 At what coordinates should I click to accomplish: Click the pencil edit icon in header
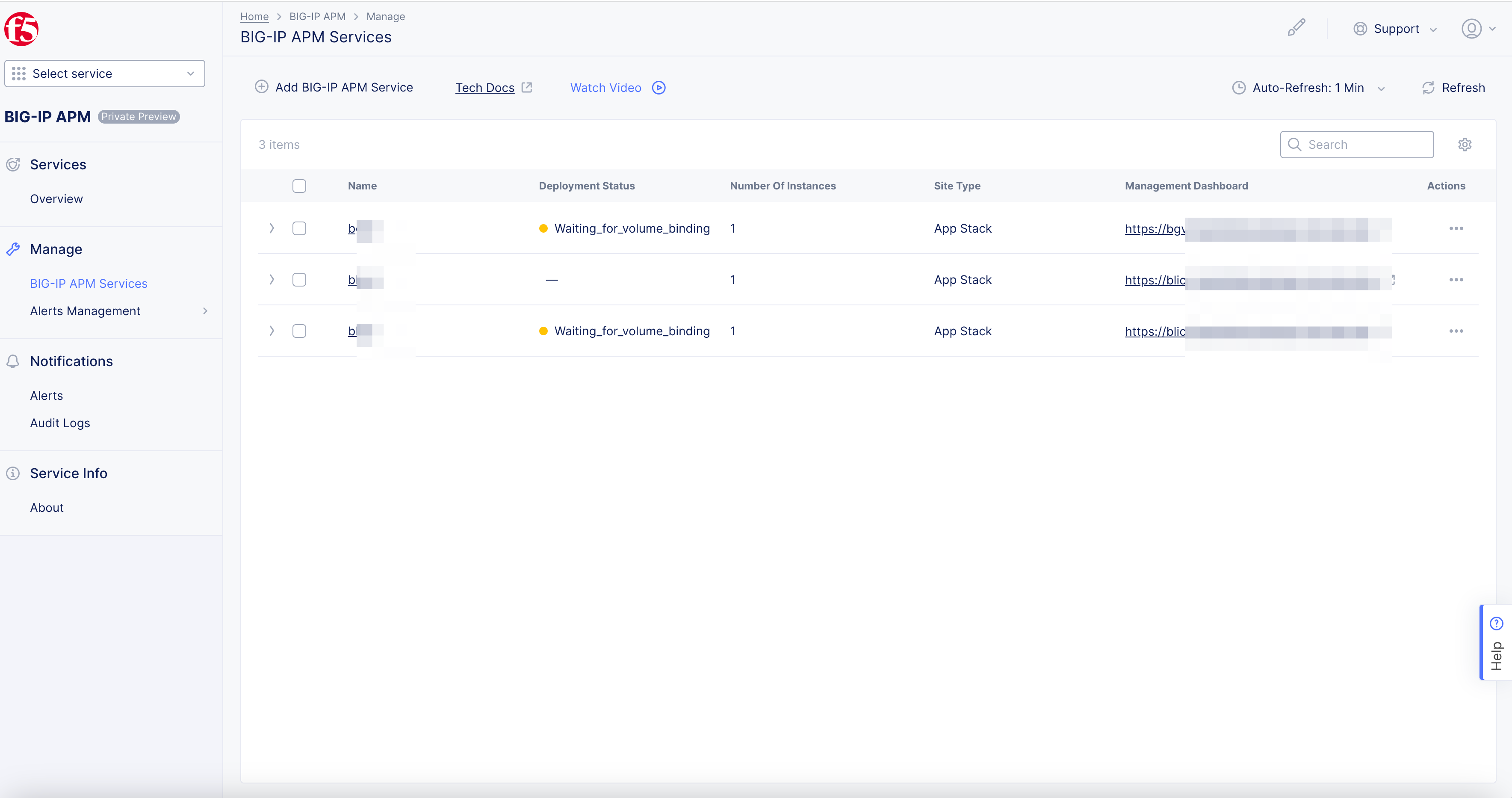tap(1296, 28)
